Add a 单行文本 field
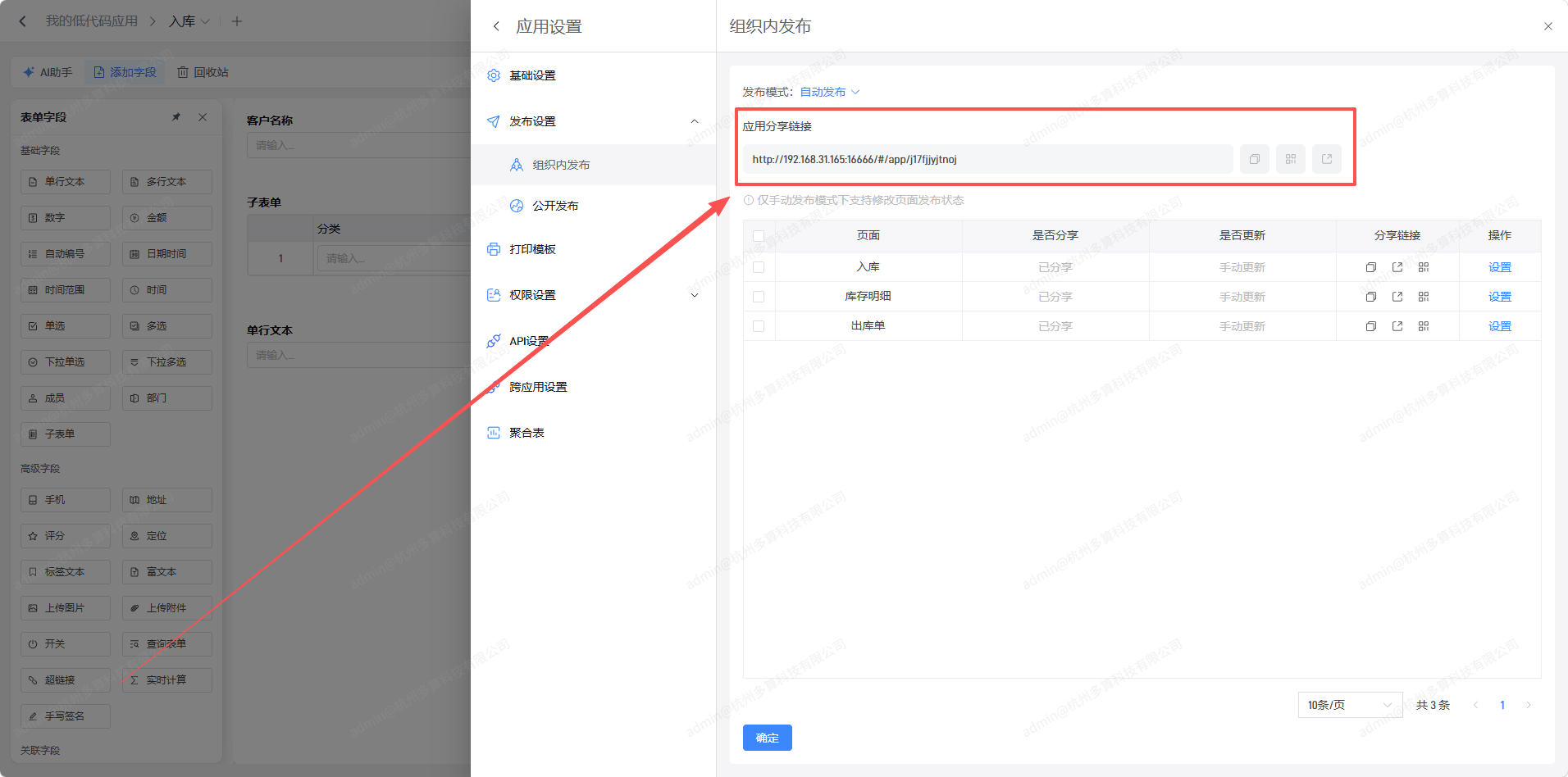1568x777 pixels. (66, 182)
